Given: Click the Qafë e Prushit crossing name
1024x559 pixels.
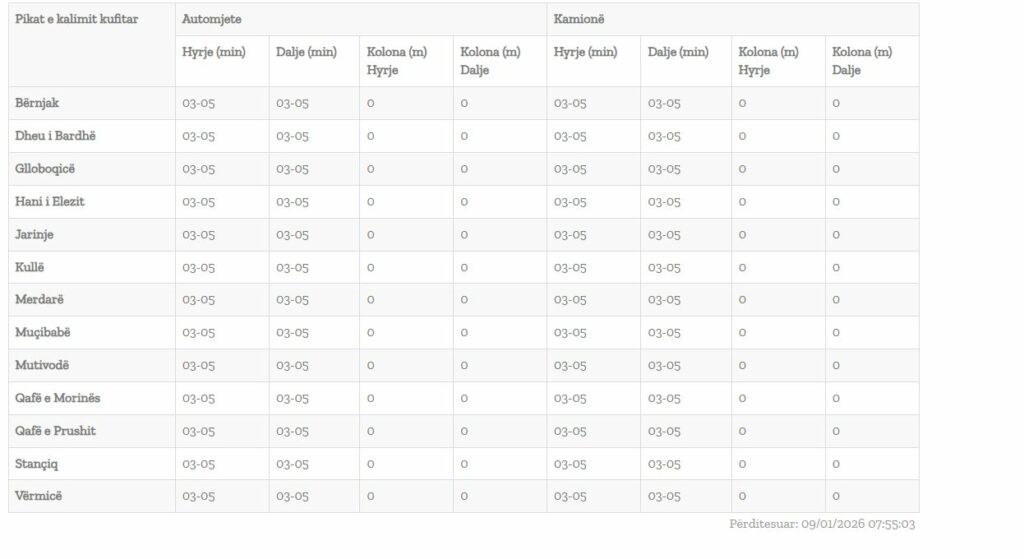Looking at the screenshot, I should tap(56, 431).
